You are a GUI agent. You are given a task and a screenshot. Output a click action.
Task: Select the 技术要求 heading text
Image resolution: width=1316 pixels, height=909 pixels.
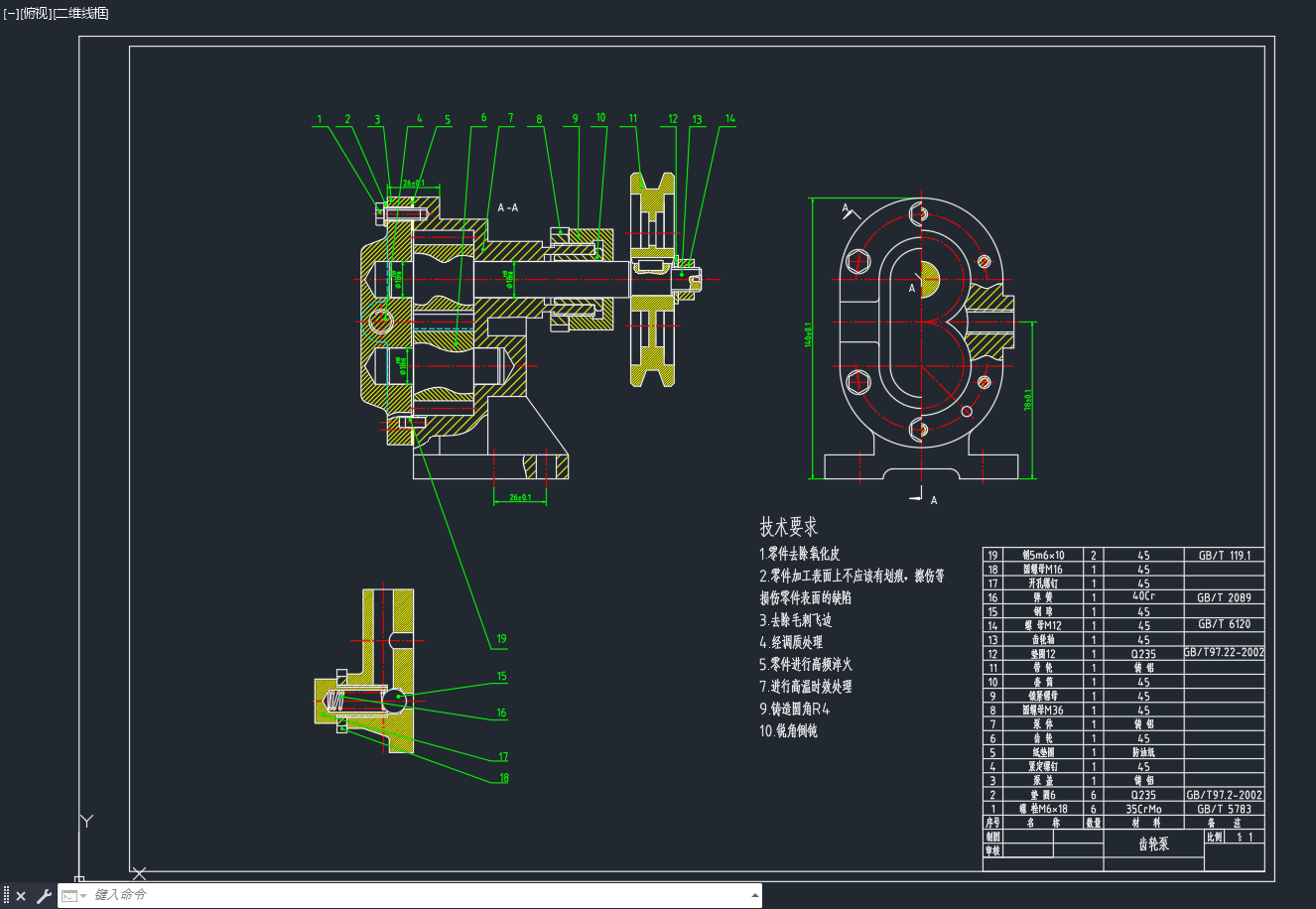click(788, 527)
